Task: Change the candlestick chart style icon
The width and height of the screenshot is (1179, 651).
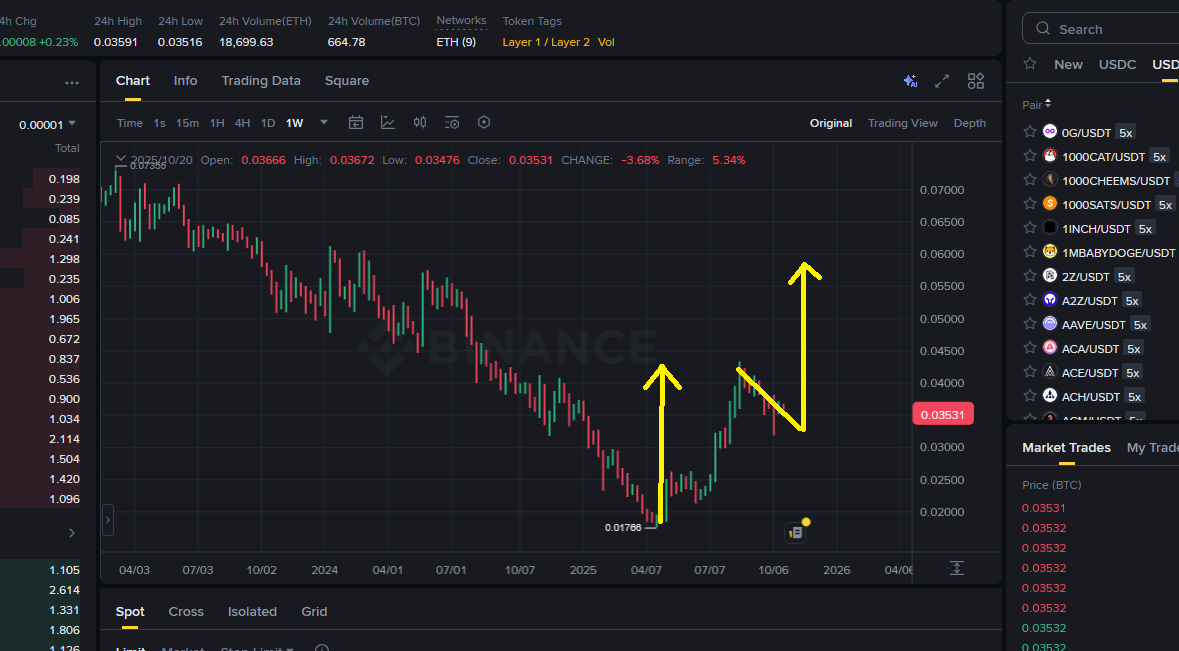Action: pyautogui.click(x=420, y=123)
